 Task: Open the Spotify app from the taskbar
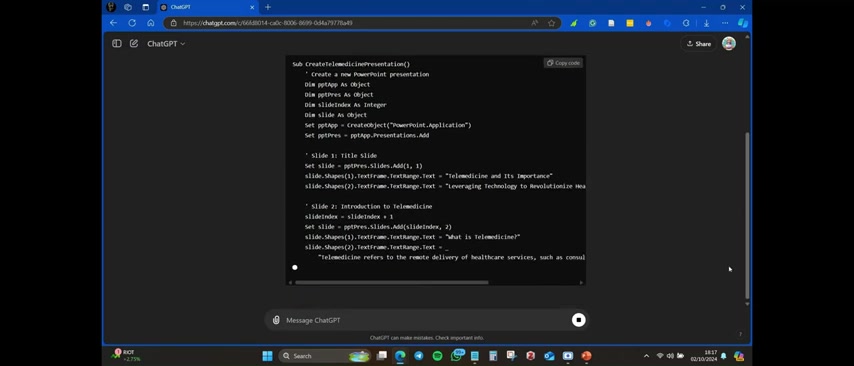(x=437, y=356)
